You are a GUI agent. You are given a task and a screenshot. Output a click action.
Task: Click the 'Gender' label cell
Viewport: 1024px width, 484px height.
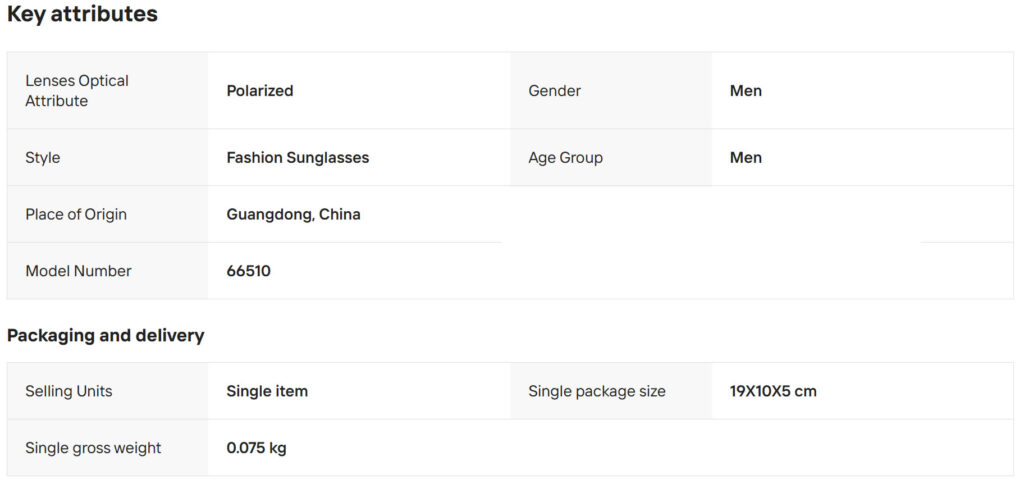click(x=611, y=91)
